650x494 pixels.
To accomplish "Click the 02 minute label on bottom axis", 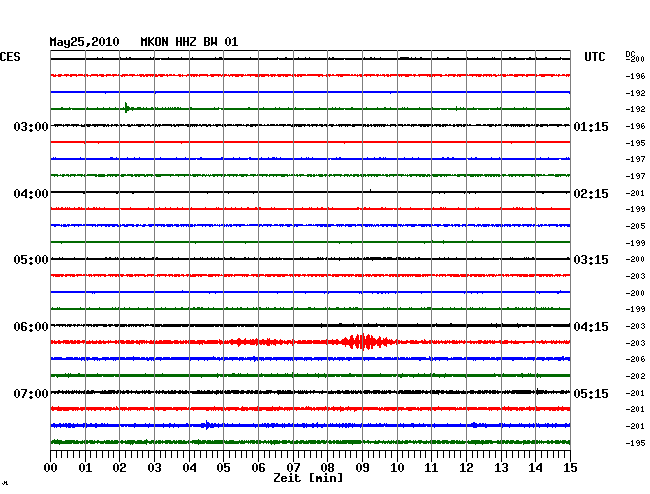I will tap(119, 467).
